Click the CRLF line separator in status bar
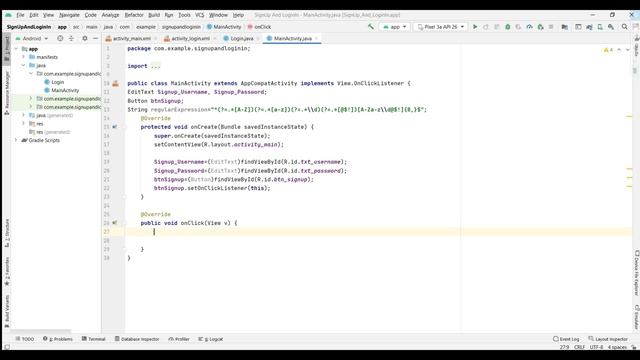The image size is (640, 360). click(x=579, y=347)
